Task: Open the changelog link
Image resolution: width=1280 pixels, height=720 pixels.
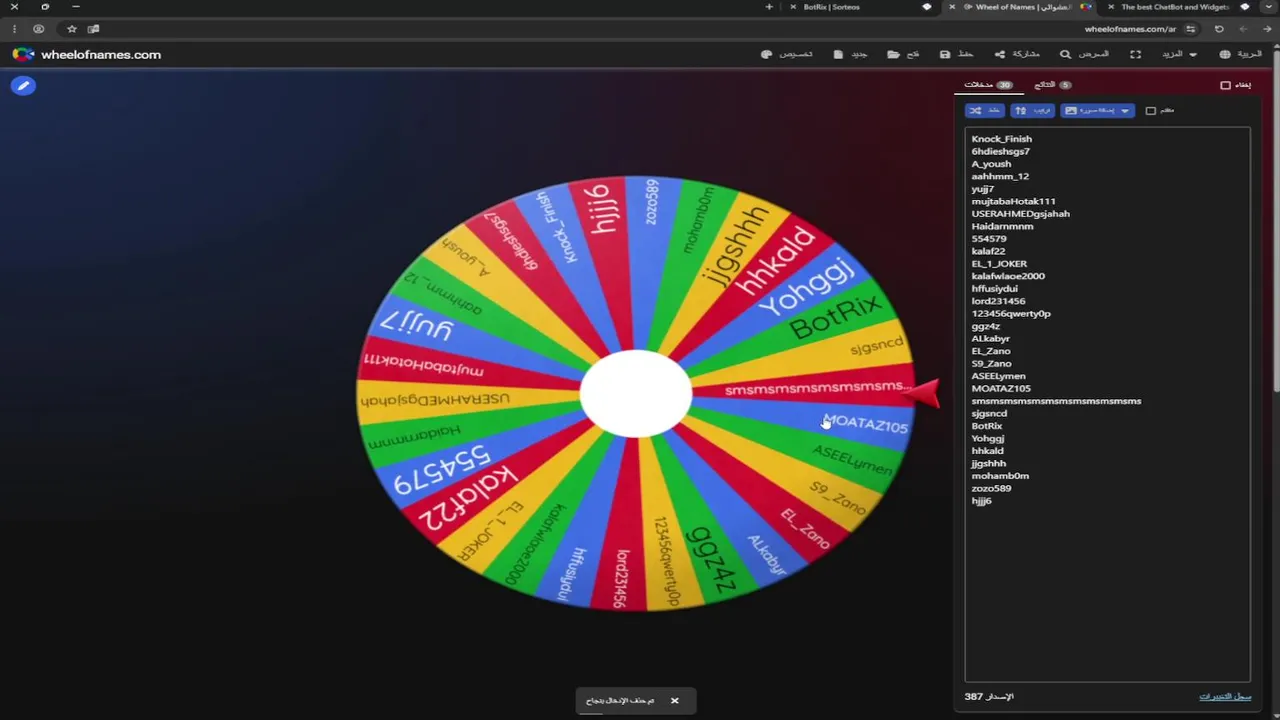Action: coord(1225,696)
